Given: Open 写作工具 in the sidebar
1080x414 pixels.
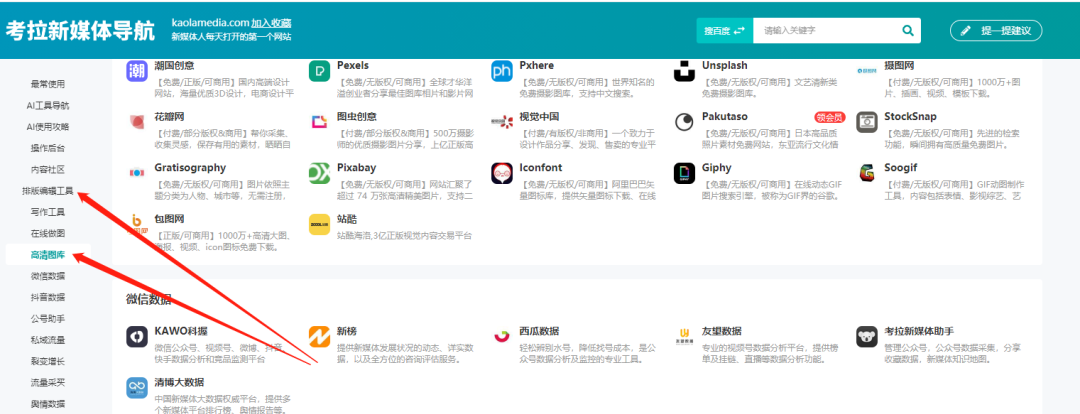Looking at the screenshot, I should point(48,212).
